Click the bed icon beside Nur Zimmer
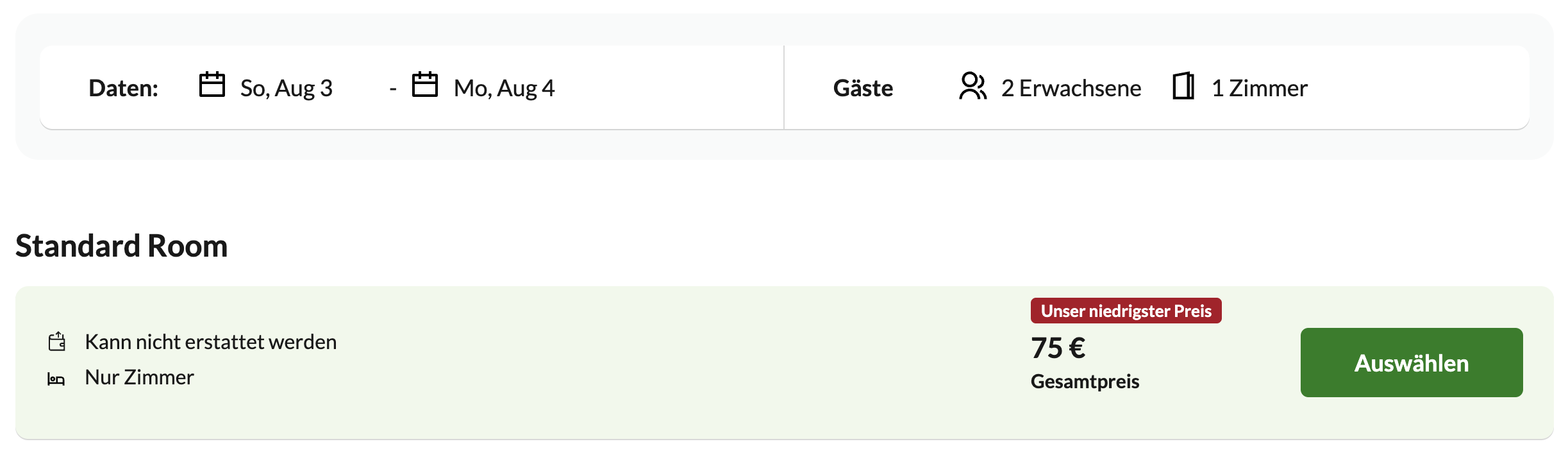The image size is (1568, 462). (56, 379)
